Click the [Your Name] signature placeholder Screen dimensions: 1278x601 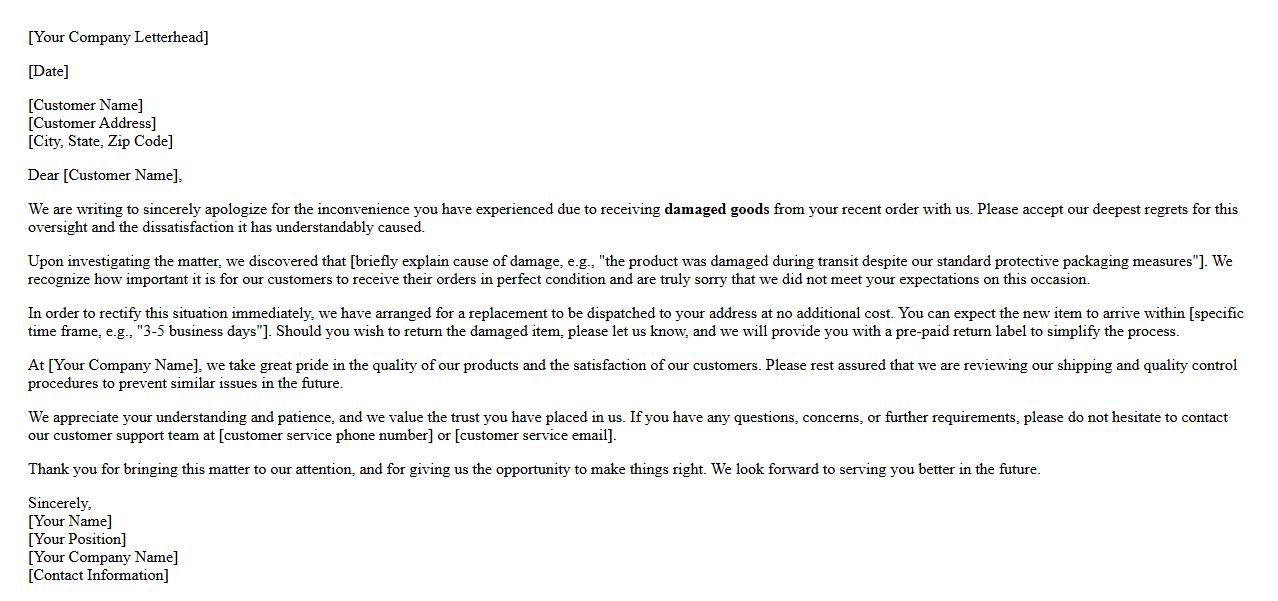click(70, 522)
